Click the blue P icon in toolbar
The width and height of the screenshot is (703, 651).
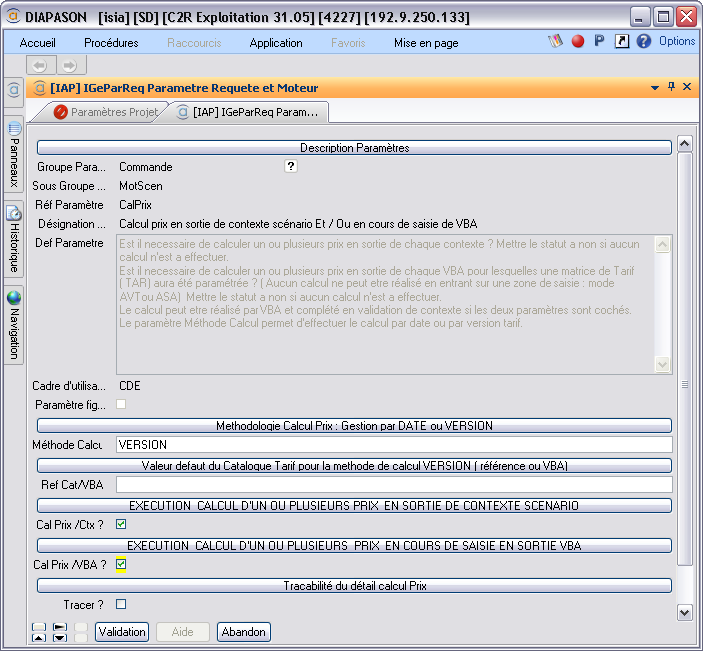coord(599,42)
